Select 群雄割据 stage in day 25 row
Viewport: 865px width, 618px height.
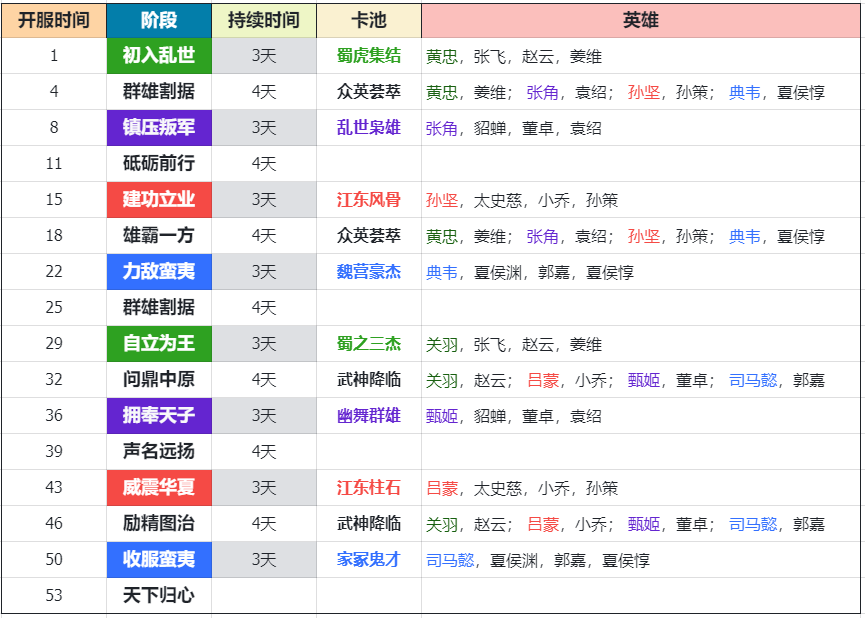(159, 307)
